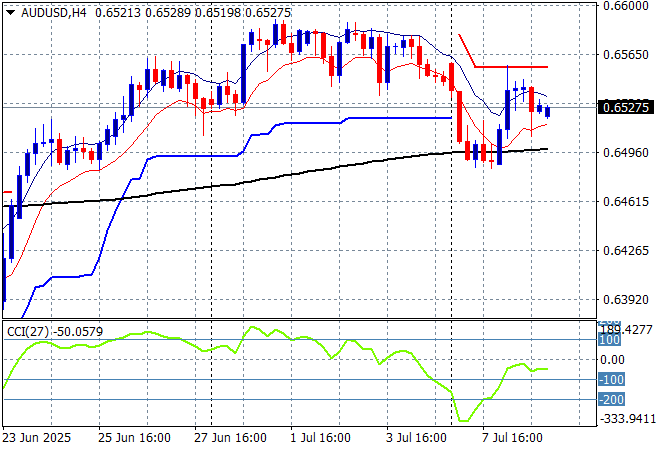Click the CCI -200 level label
The height and width of the screenshot is (450, 660).
[611, 399]
